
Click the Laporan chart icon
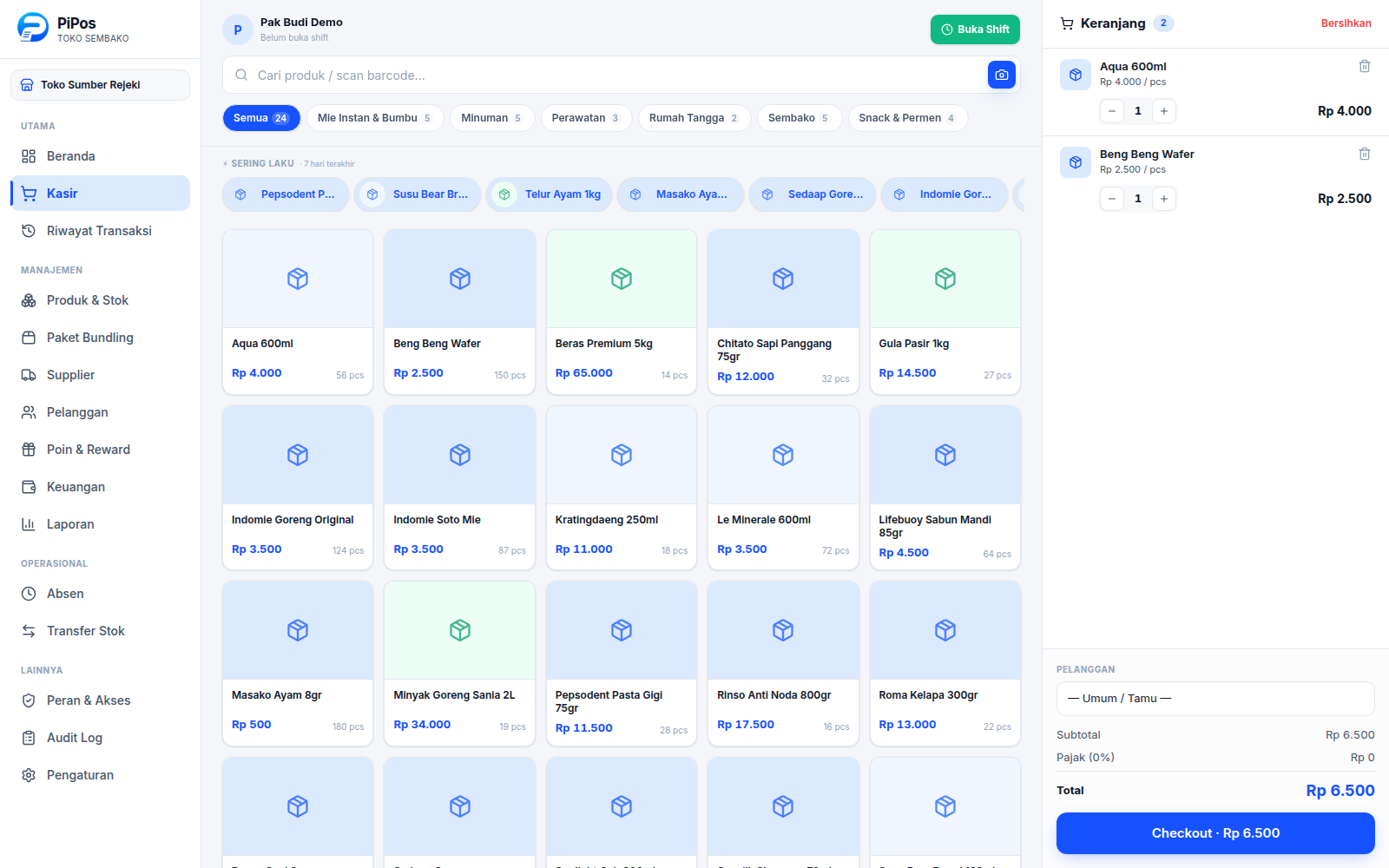coord(29,524)
